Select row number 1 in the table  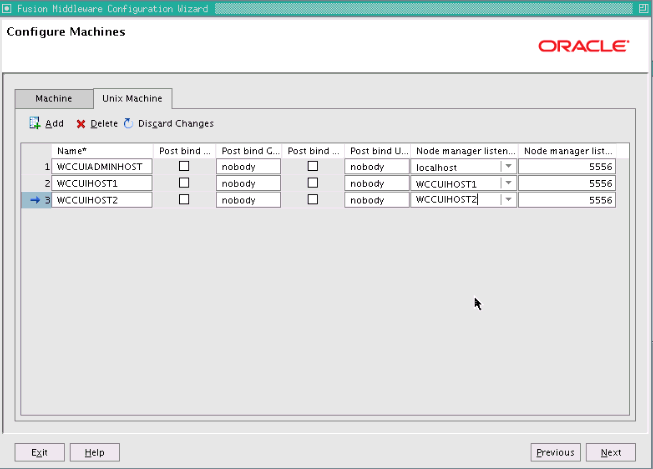pyautogui.click(x=37, y=167)
